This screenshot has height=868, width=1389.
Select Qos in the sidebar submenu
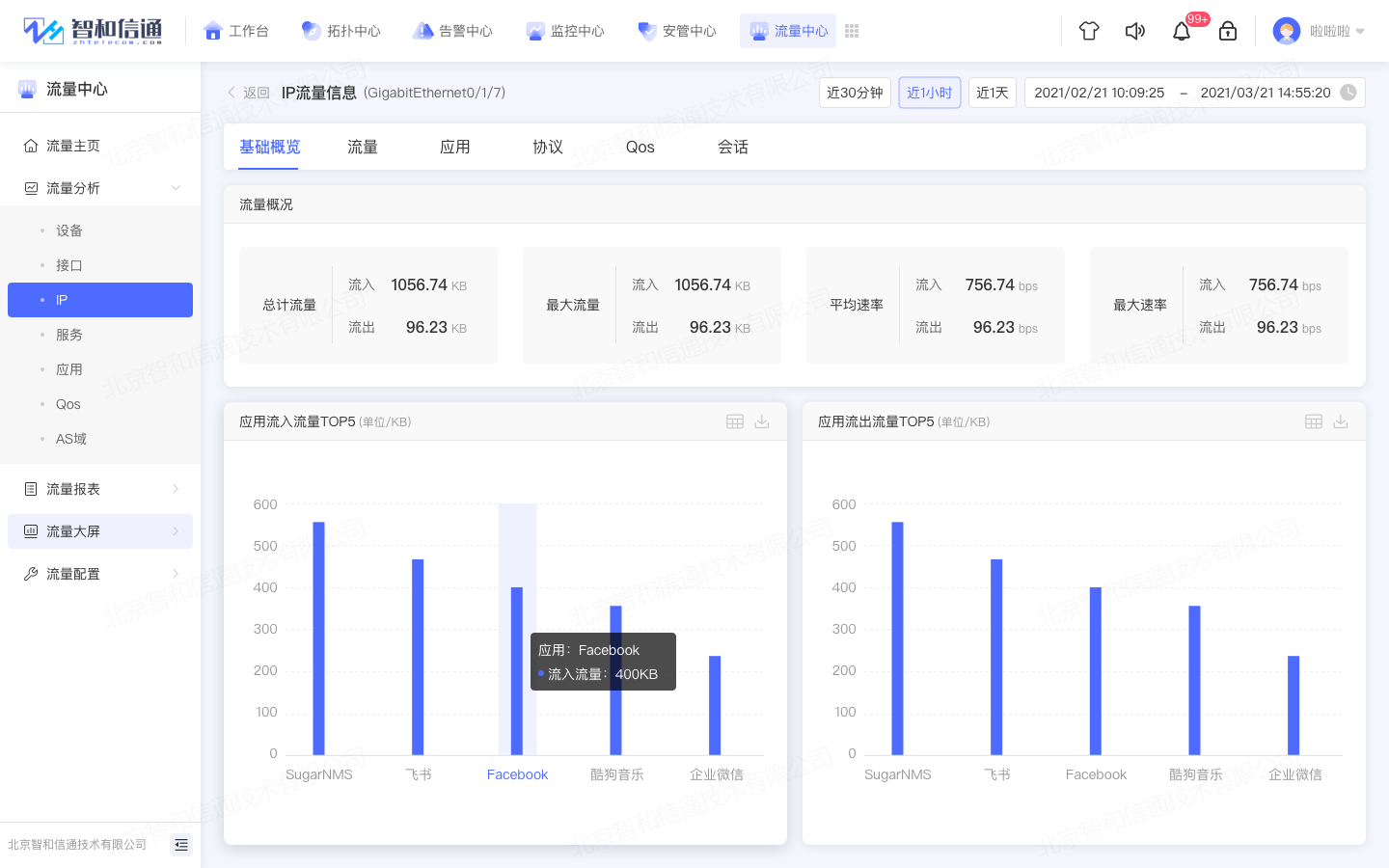click(x=68, y=404)
